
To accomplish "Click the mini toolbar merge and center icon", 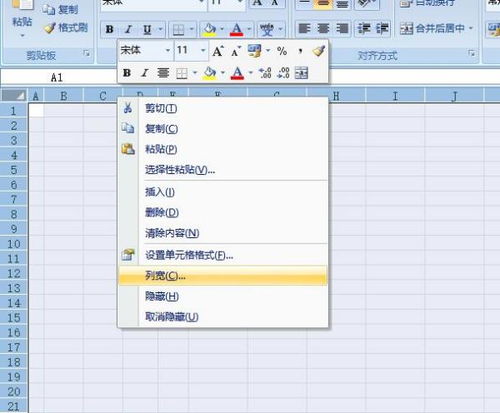I will coord(301,73).
